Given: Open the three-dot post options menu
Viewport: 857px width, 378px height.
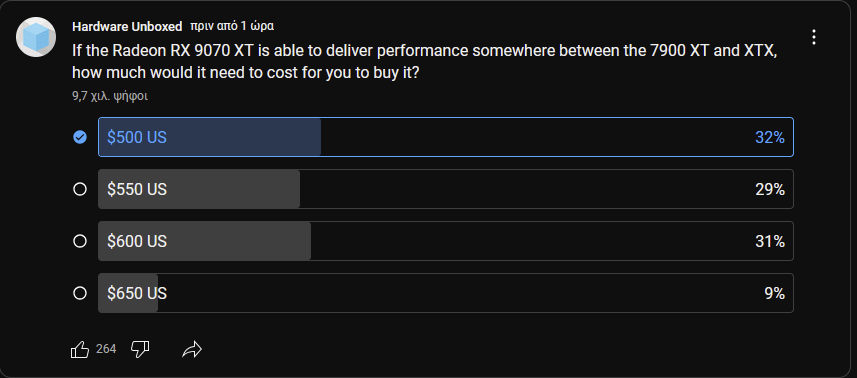Looking at the screenshot, I should (x=814, y=37).
